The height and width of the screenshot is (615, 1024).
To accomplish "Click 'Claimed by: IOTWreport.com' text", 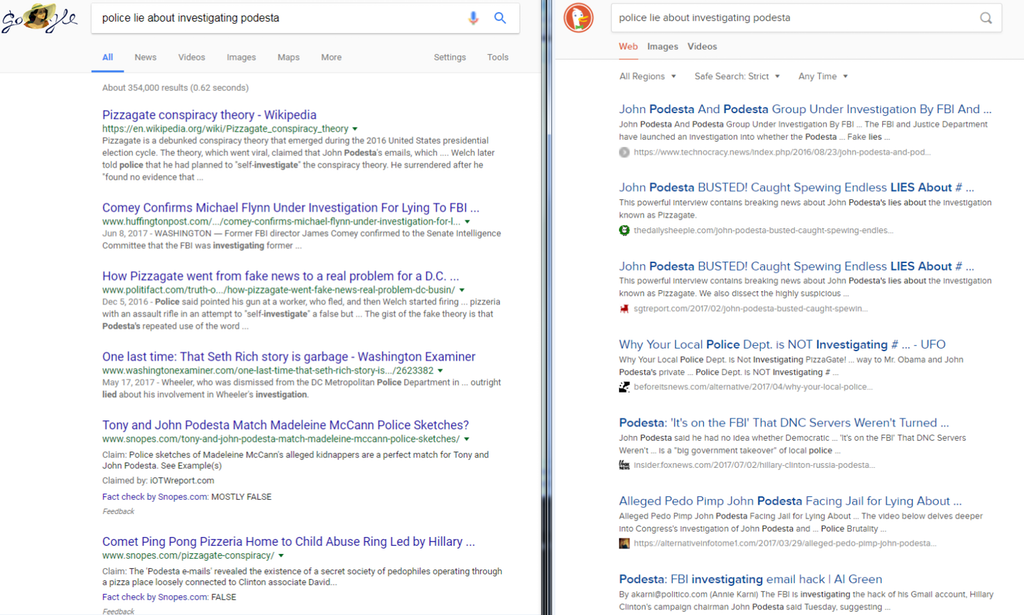I will pos(158,481).
